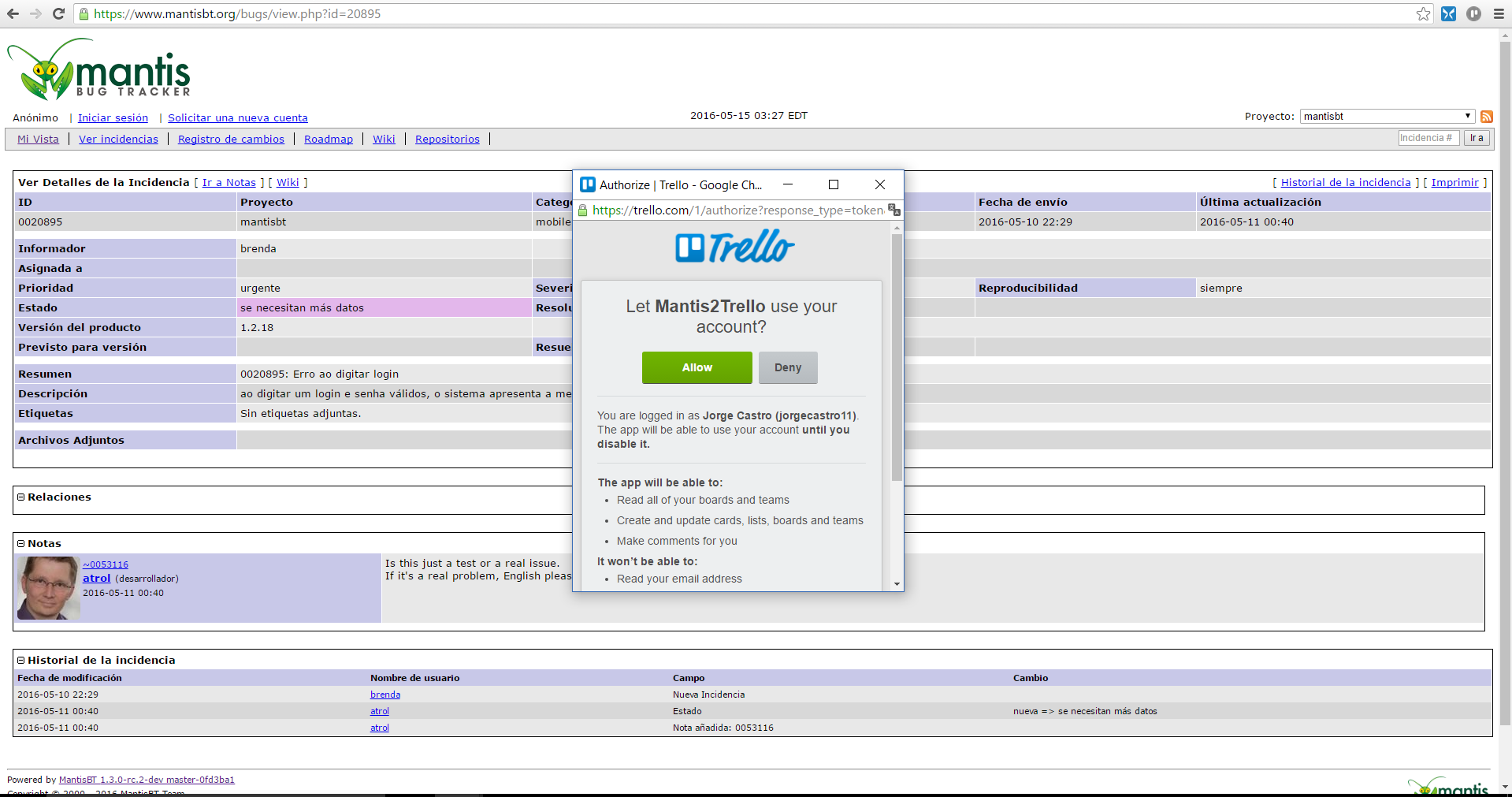Collapse the Relaciones section
This screenshot has width=1512, height=797.
(x=21, y=497)
